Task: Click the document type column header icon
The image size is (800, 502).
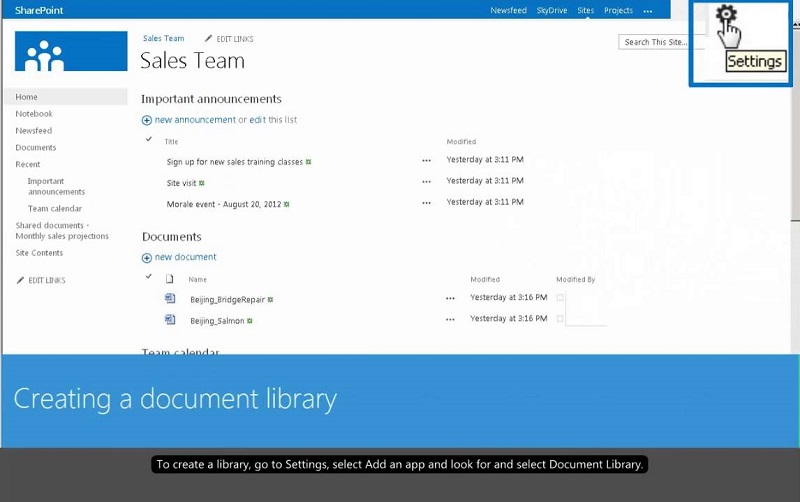Action: pos(169,279)
